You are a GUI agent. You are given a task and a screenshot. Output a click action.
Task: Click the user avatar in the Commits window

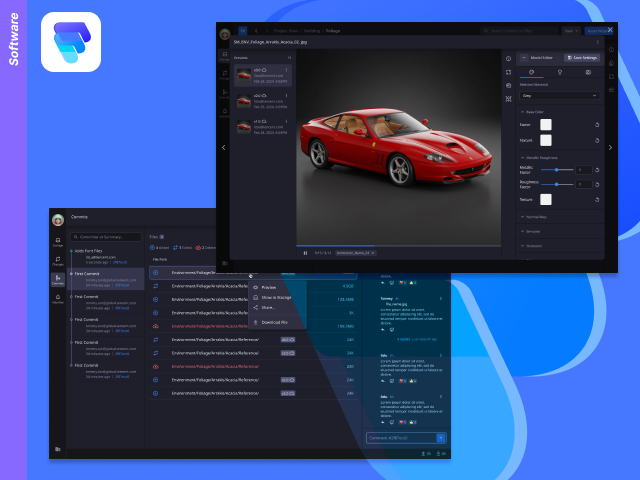click(58, 220)
